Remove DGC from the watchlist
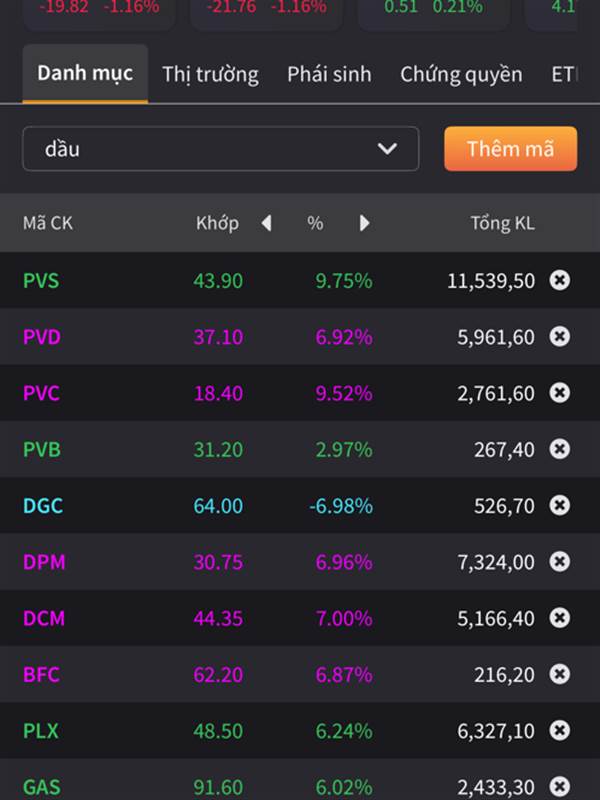 click(x=560, y=506)
